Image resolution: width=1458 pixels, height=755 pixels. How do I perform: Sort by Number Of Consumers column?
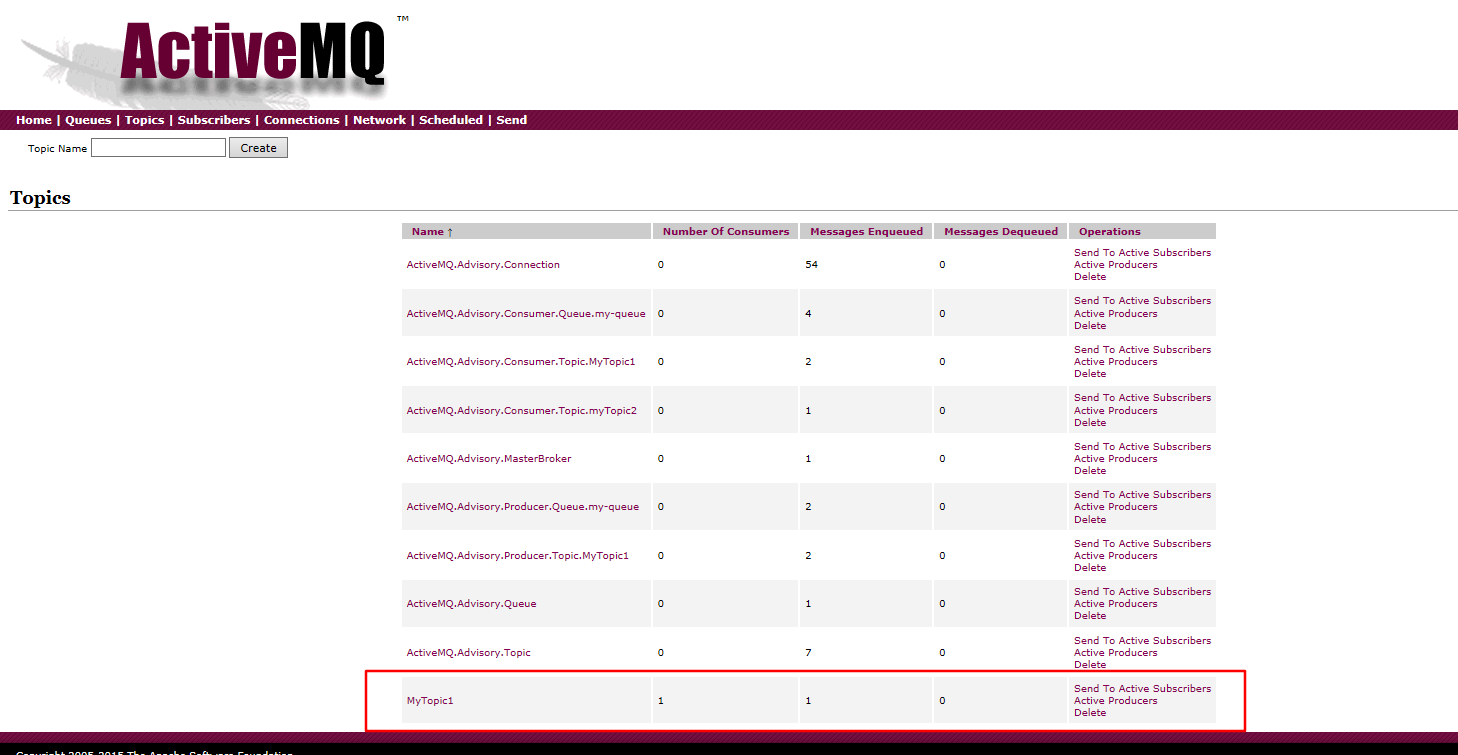coord(726,232)
